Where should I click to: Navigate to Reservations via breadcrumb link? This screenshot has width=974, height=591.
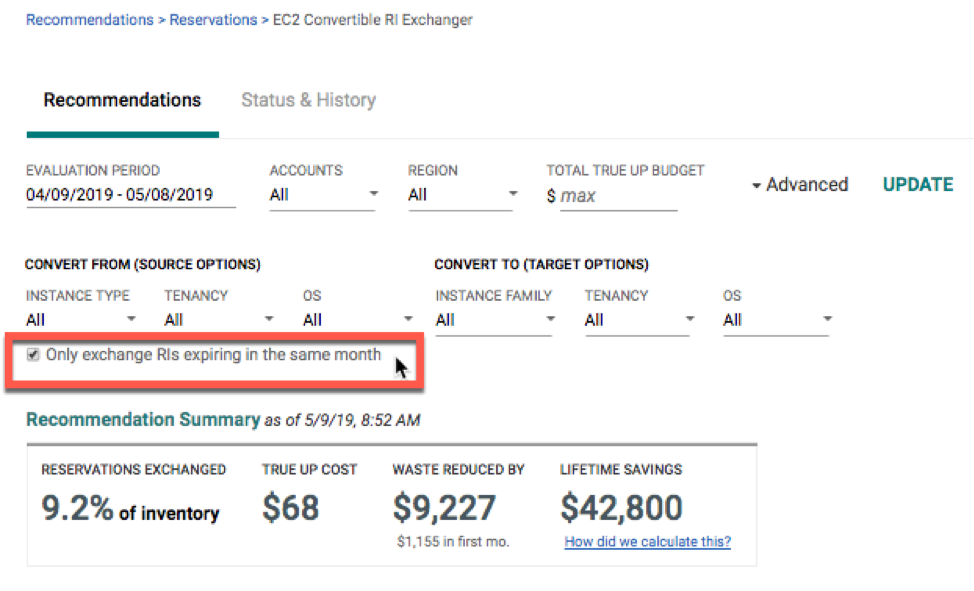coord(213,18)
